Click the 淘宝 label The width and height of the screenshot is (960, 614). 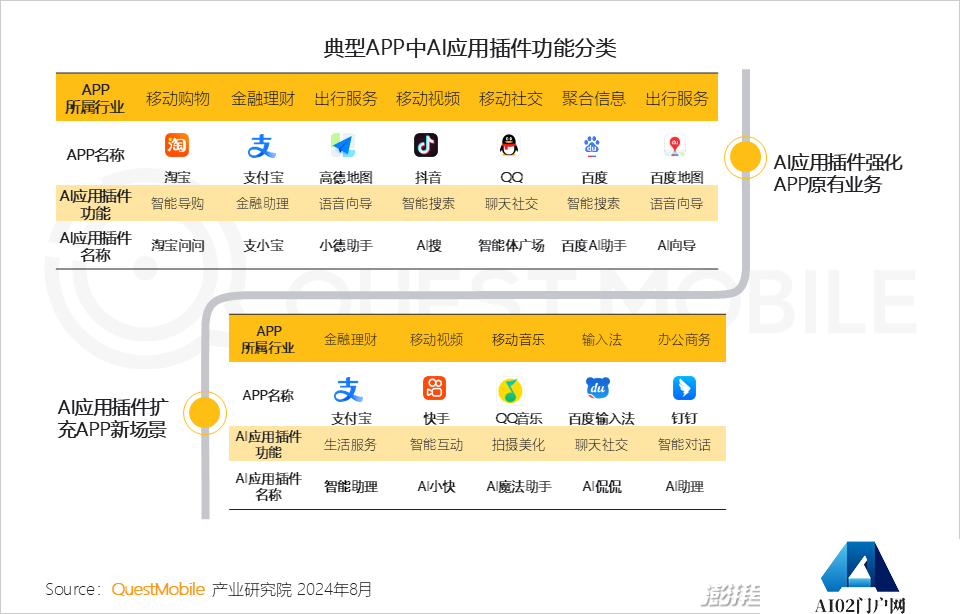(x=177, y=178)
